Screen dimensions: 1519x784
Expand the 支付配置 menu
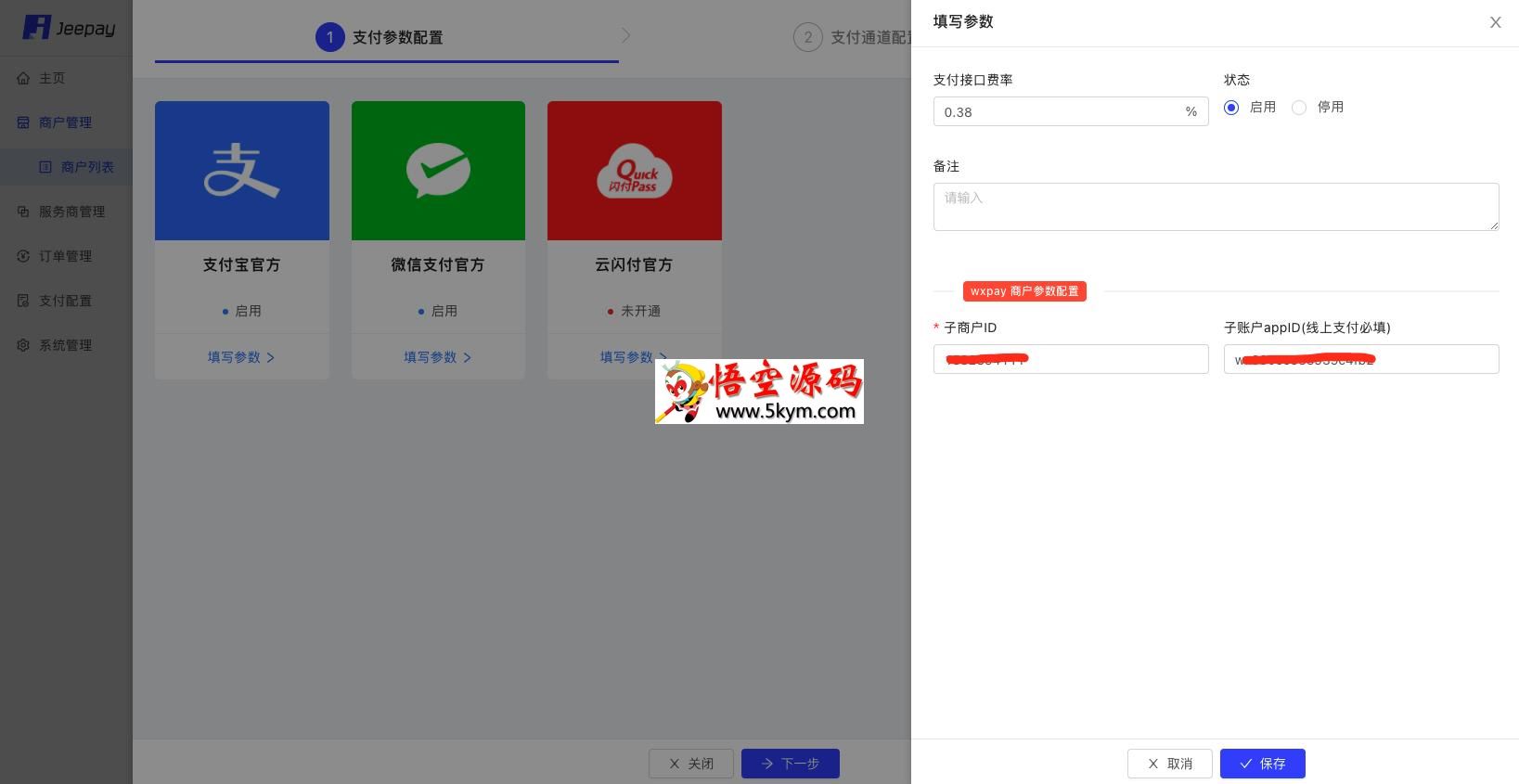(x=66, y=301)
